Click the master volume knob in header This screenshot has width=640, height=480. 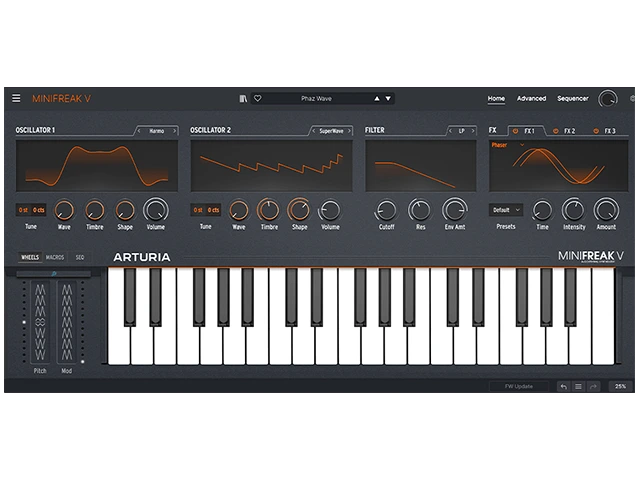(x=608, y=99)
